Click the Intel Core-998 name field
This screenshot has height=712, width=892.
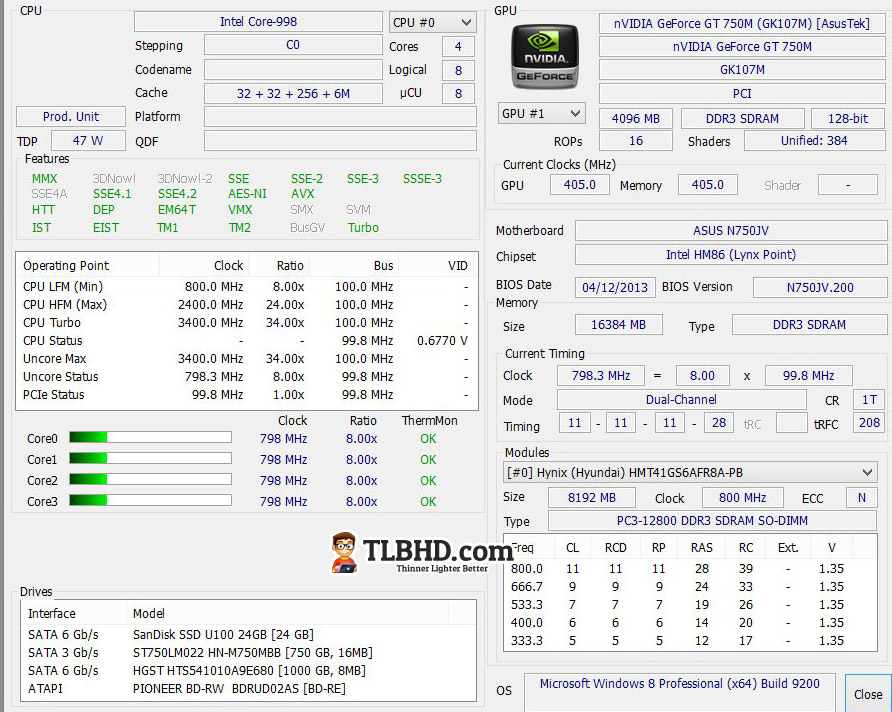click(x=258, y=22)
